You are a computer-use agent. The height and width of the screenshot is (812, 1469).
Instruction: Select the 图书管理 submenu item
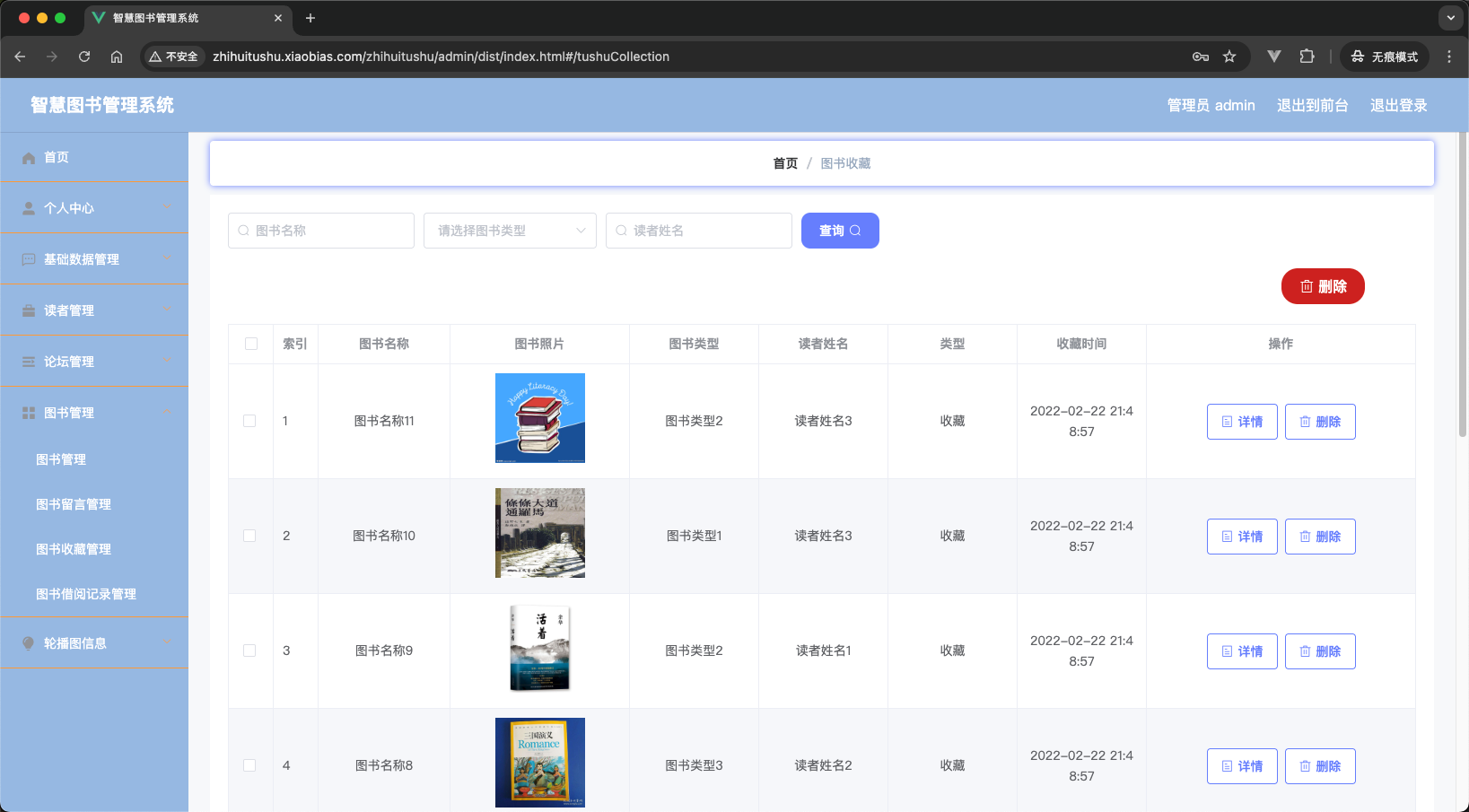(x=61, y=459)
